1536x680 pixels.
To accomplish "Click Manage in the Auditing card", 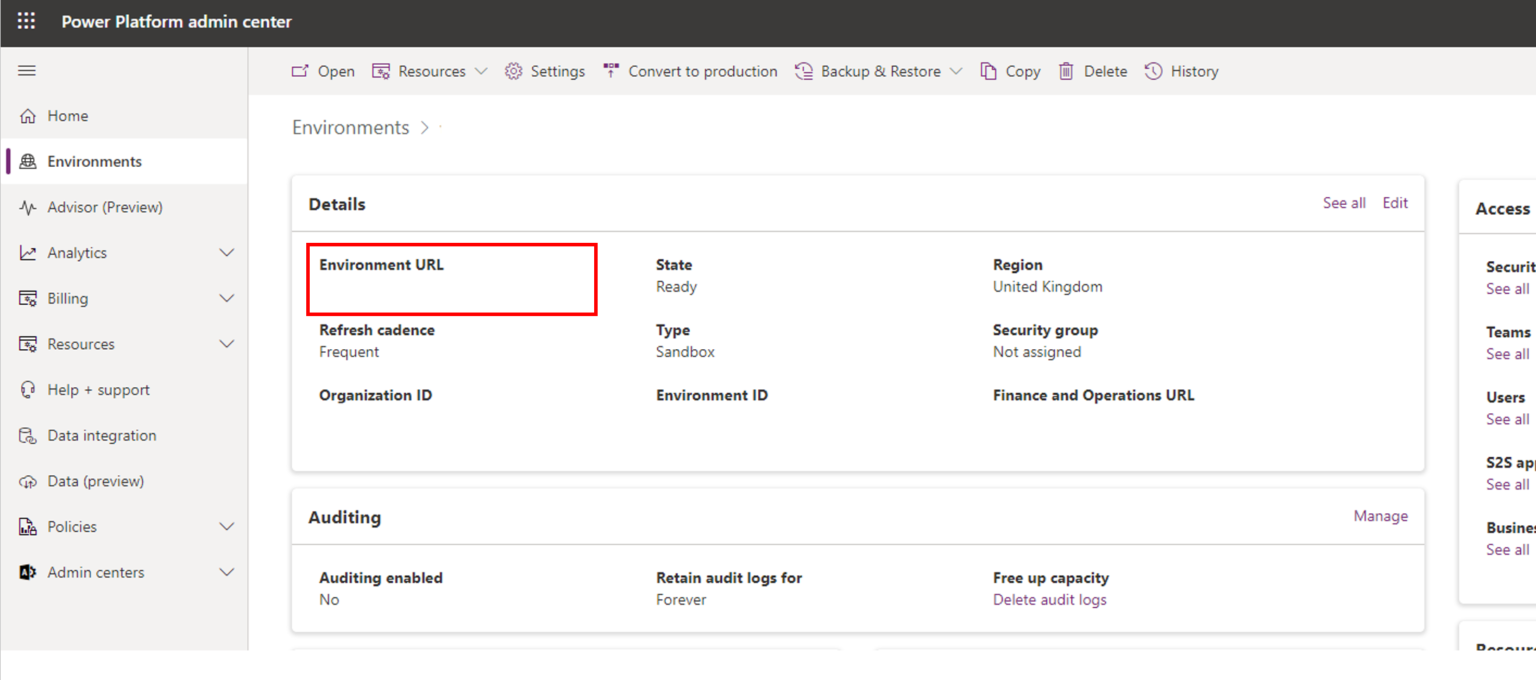I will [x=1381, y=516].
